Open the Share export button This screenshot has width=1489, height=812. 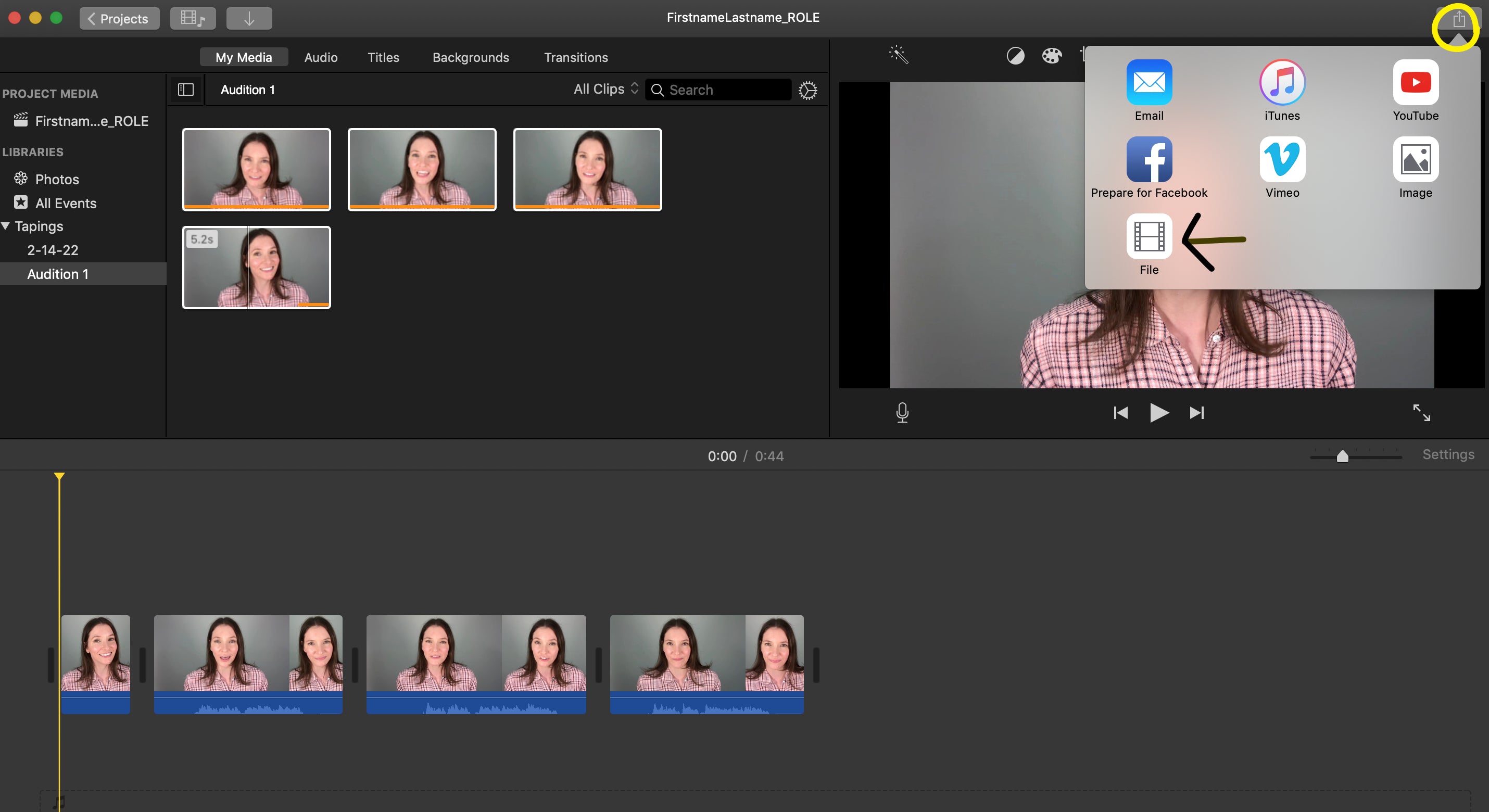pos(1458,19)
